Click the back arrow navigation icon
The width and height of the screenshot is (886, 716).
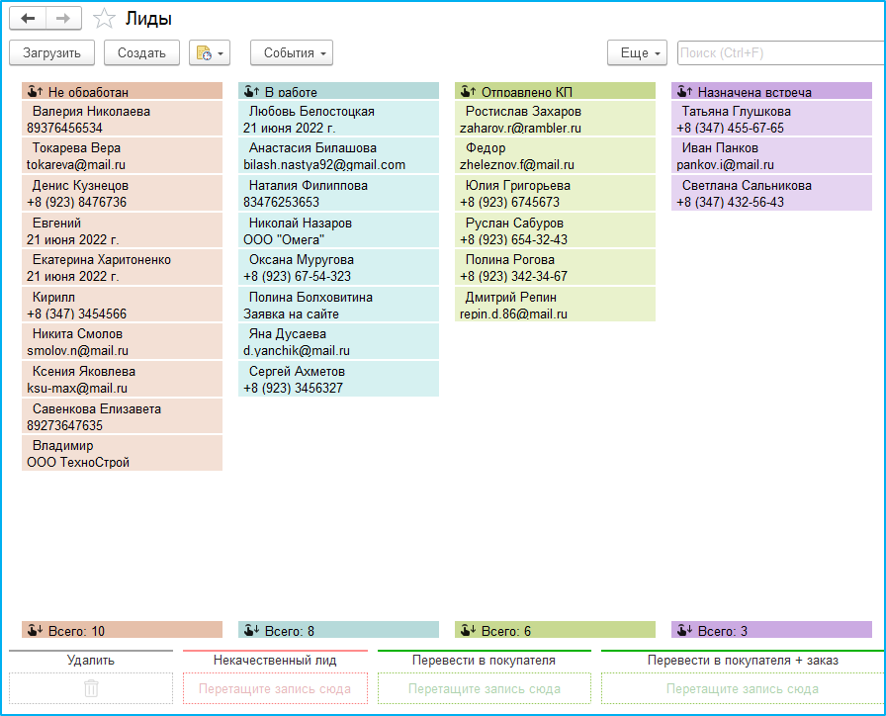click(28, 19)
